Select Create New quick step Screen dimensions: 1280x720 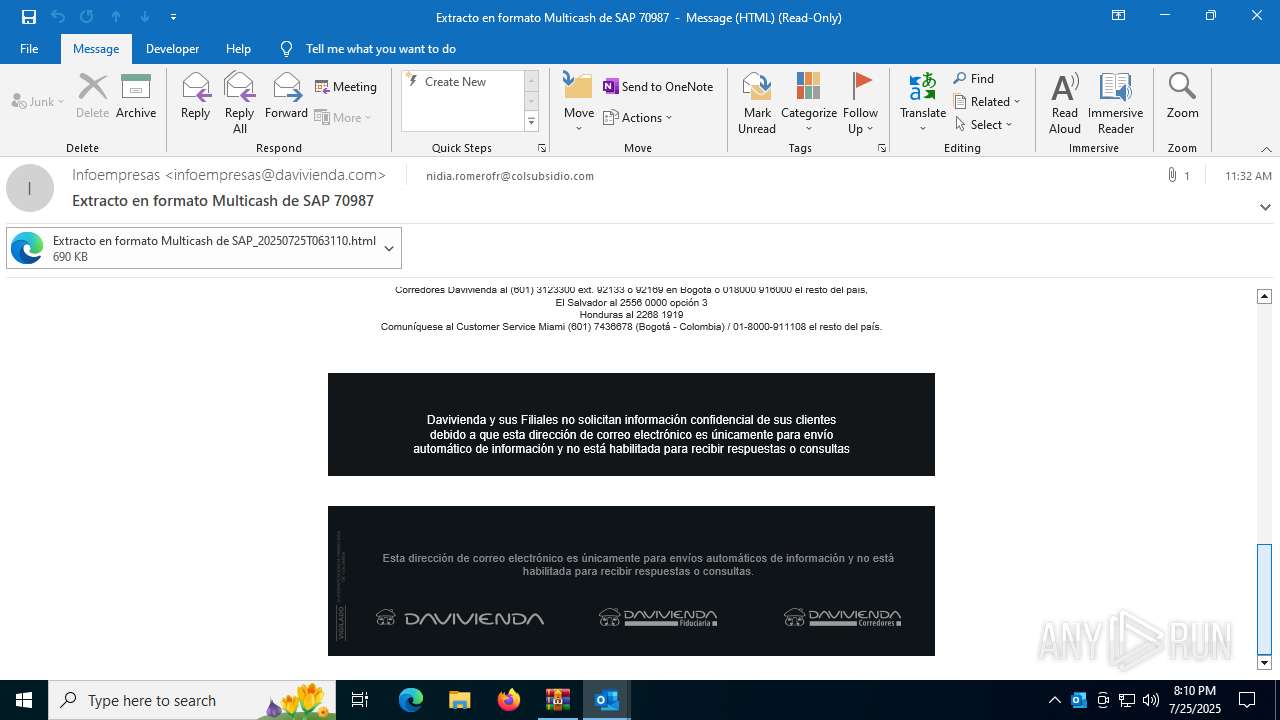click(x=455, y=82)
